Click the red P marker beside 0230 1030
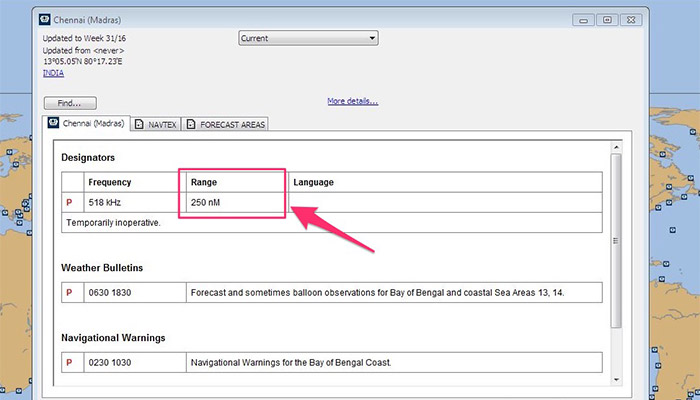This screenshot has height=400, width=700. (x=69, y=362)
